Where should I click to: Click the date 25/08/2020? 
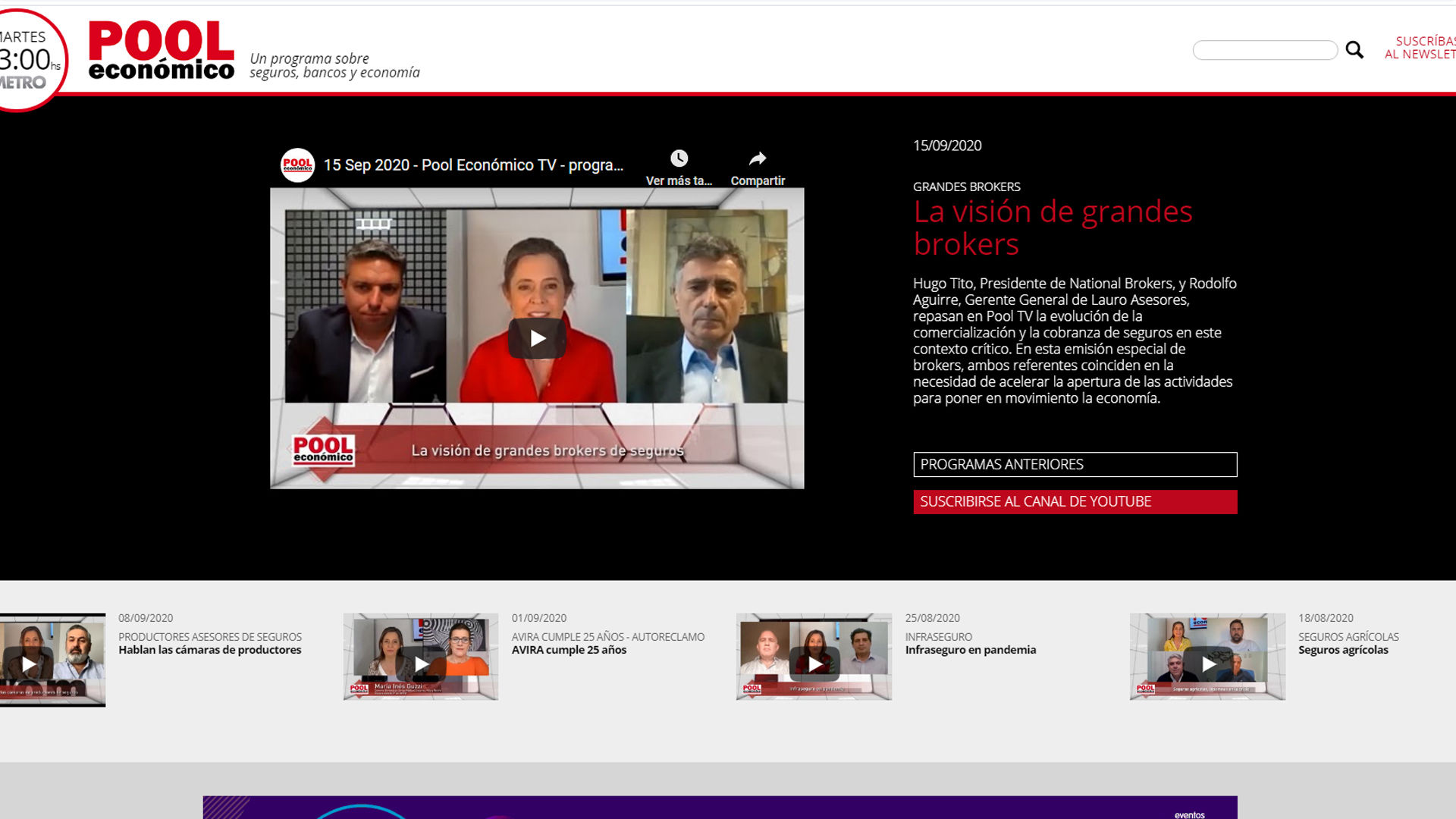coord(932,618)
